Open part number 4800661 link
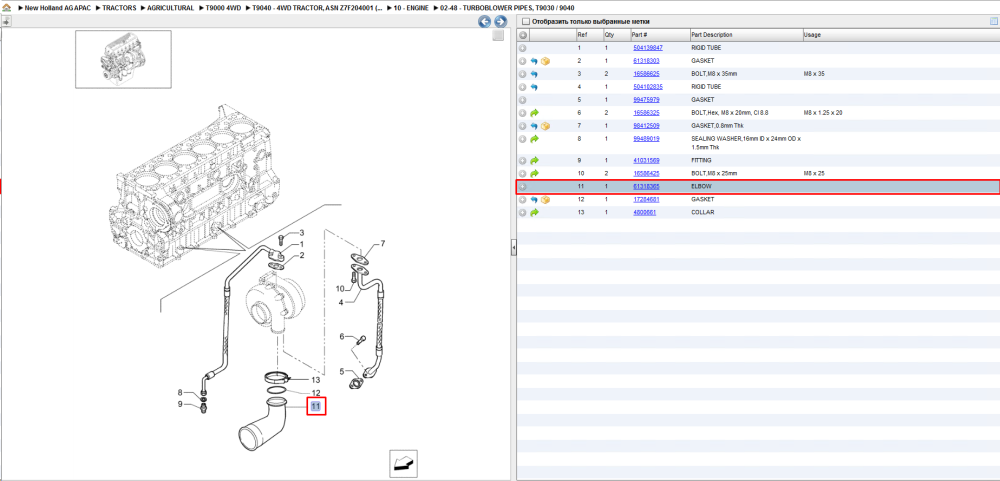1000x481 pixels. 644,212
